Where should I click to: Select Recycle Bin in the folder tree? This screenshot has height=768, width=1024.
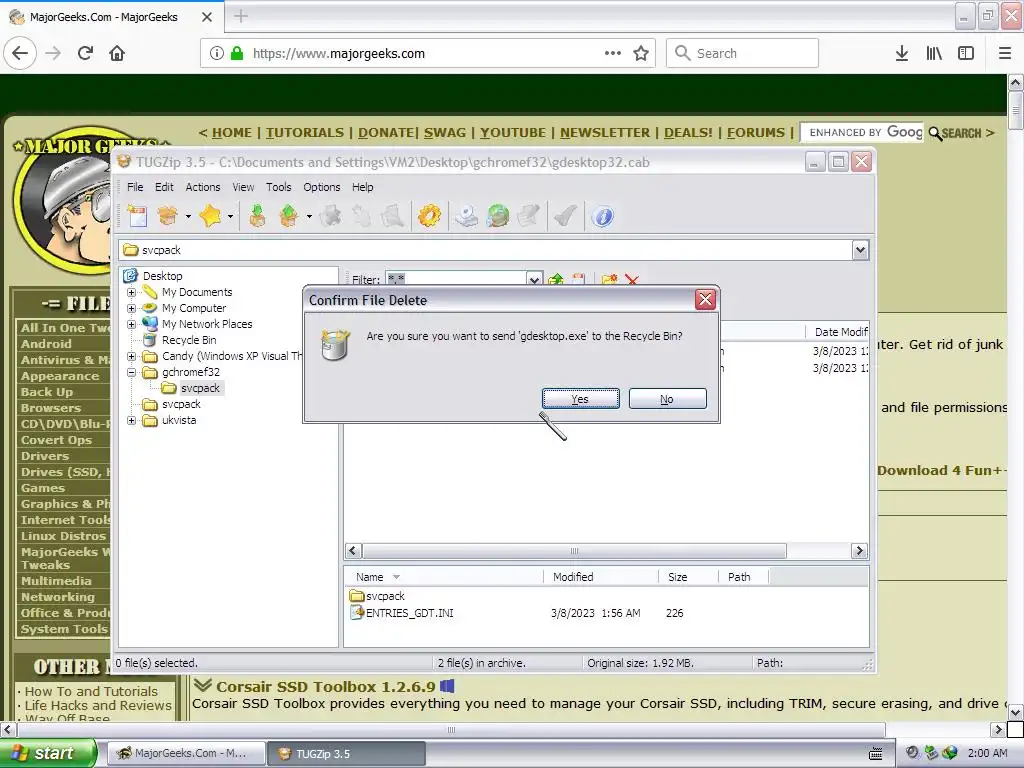click(x=189, y=340)
